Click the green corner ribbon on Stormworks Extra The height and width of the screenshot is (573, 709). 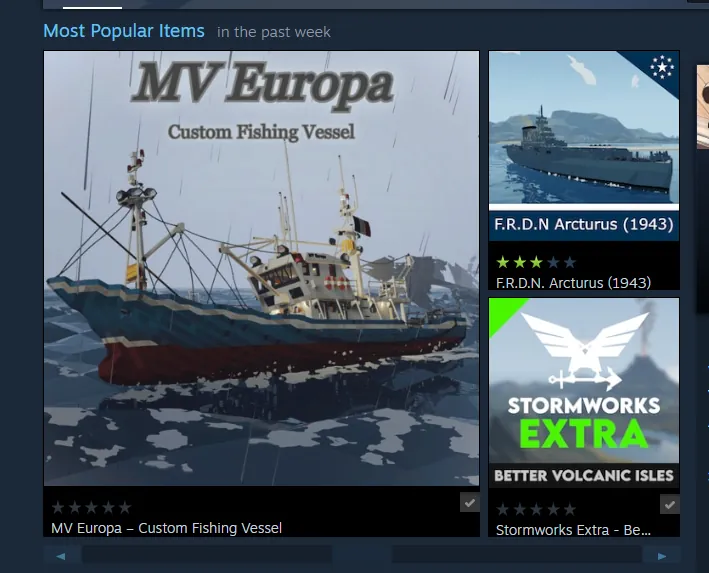[503, 312]
